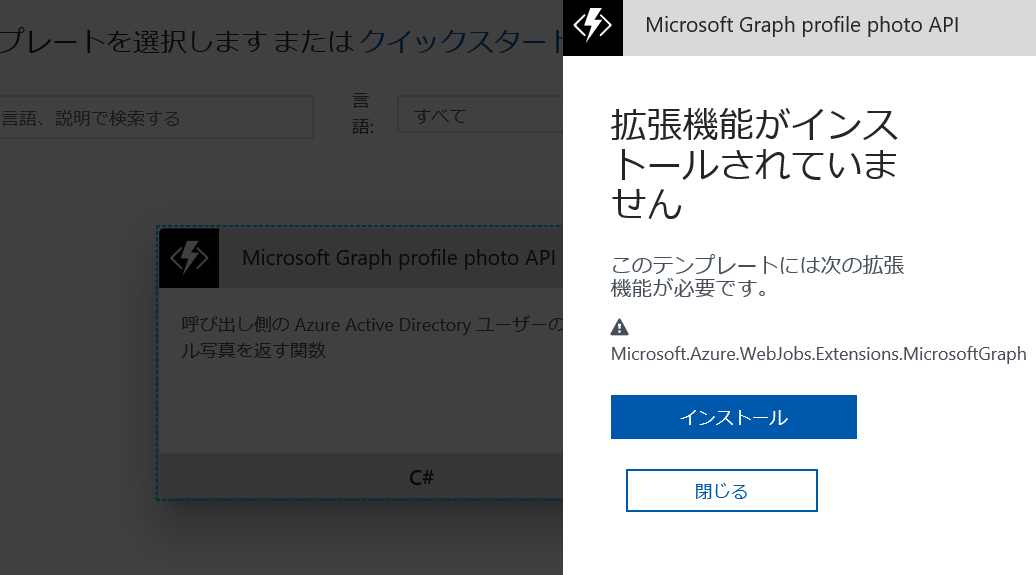
Task: Click the function icon on the template card
Action: (189, 258)
